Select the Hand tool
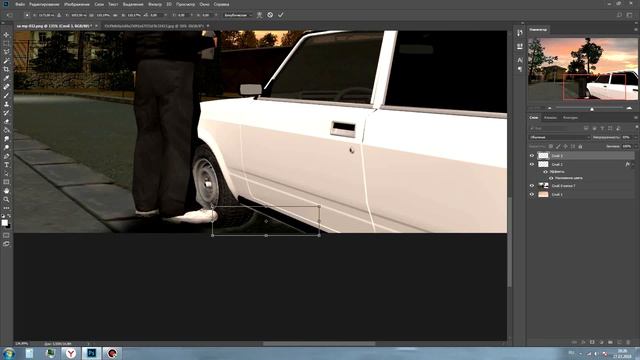The height and width of the screenshot is (360, 640). pyautogui.click(x=6, y=191)
